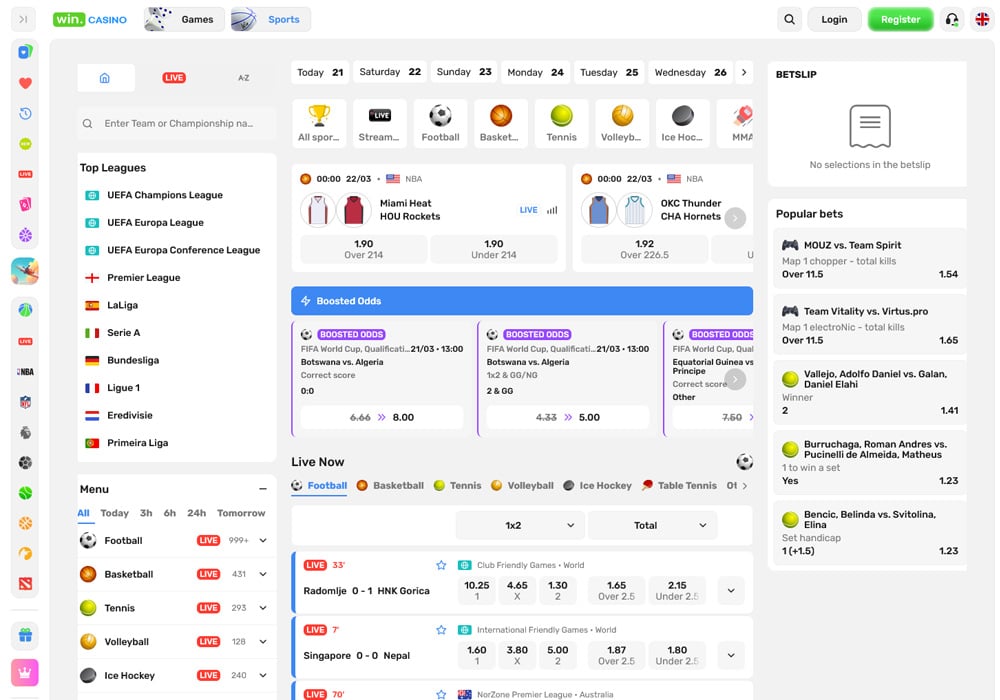Expand the Football menu row chevron

263,541
